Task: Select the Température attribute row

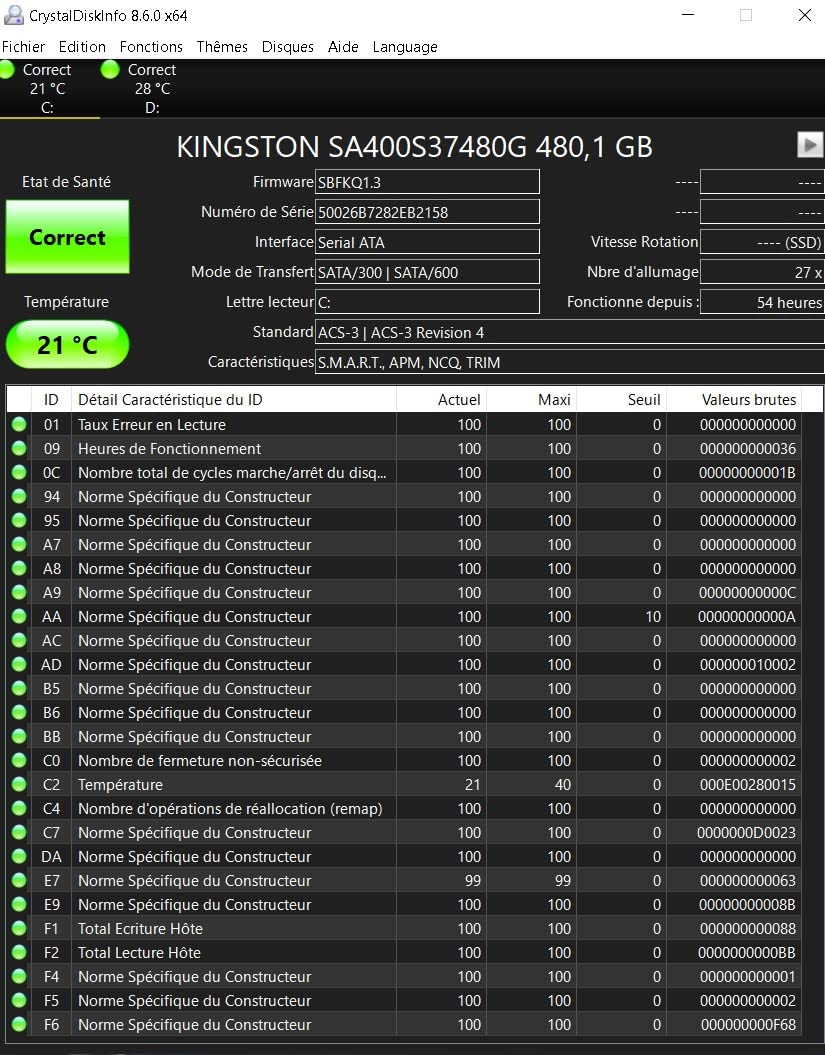Action: coord(404,785)
